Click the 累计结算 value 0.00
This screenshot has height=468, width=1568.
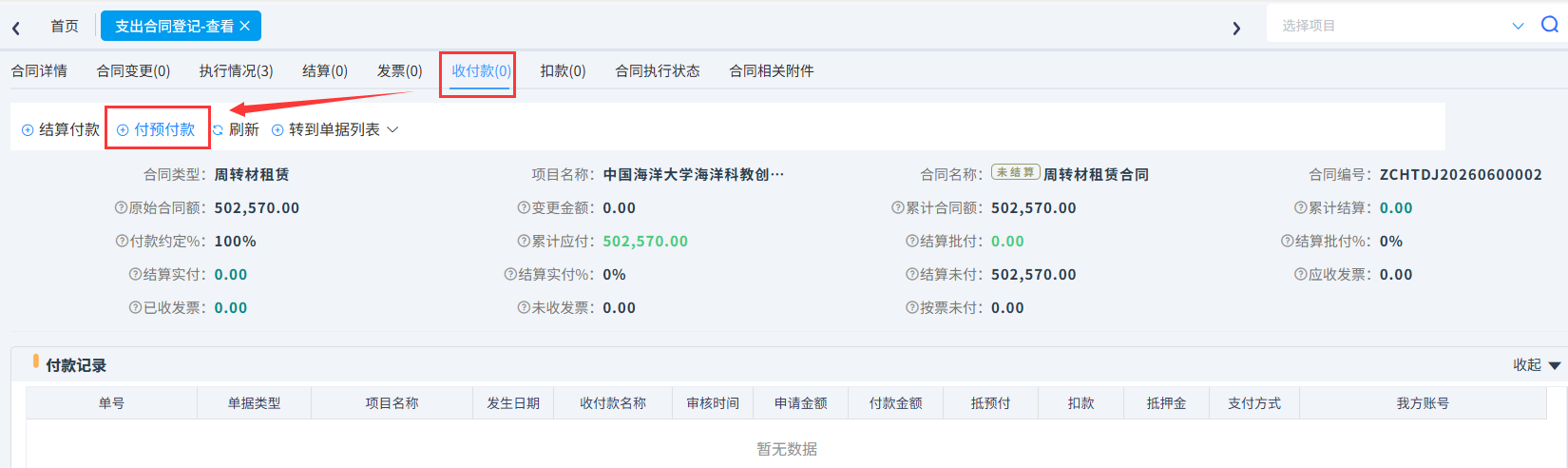1396,207
